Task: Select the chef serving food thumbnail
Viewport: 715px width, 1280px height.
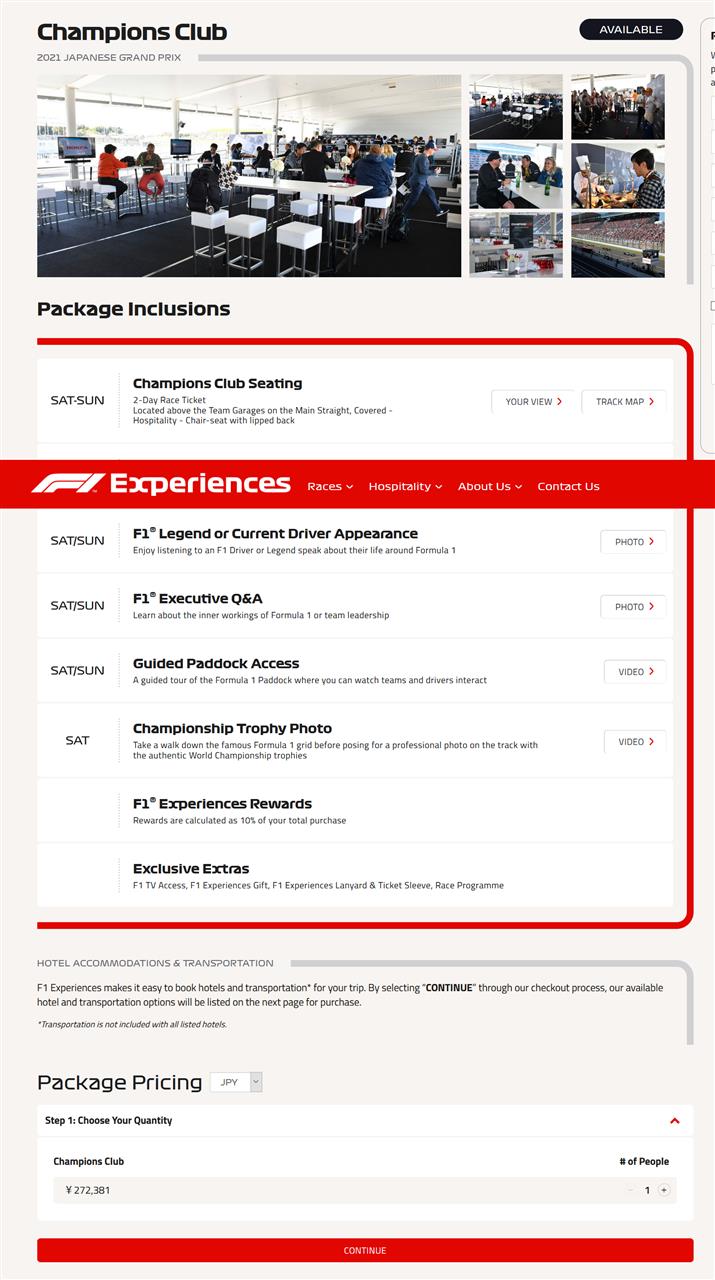Action: (618, 175)
